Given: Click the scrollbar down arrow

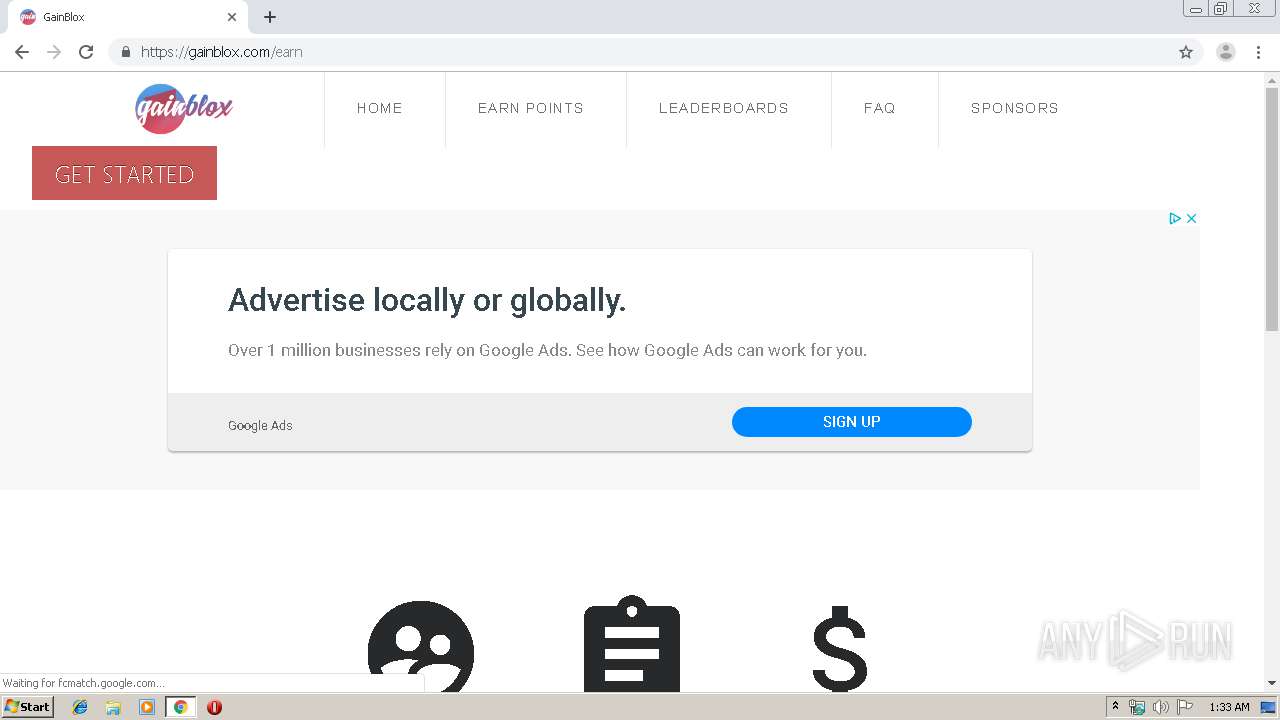Looking at the screenshot, I should pyautogui.click(x=1272, y=683).
